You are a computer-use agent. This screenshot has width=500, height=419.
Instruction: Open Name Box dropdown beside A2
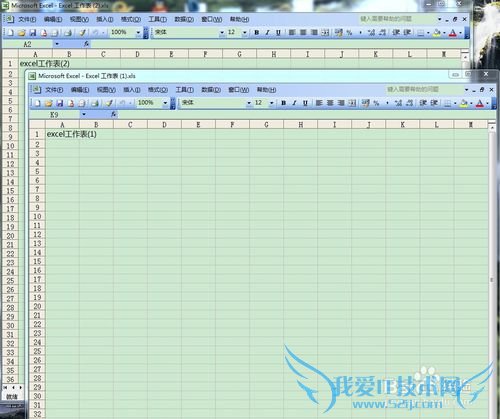tap(57, 44)
